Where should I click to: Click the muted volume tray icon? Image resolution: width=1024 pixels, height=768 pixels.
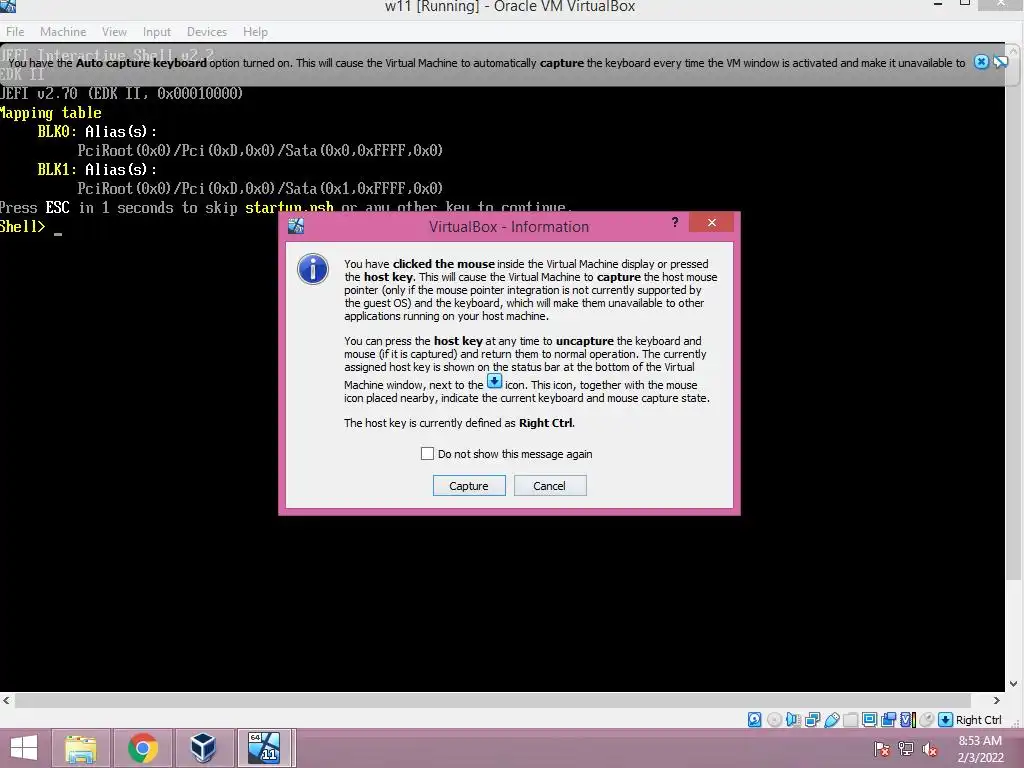(930, 749)
